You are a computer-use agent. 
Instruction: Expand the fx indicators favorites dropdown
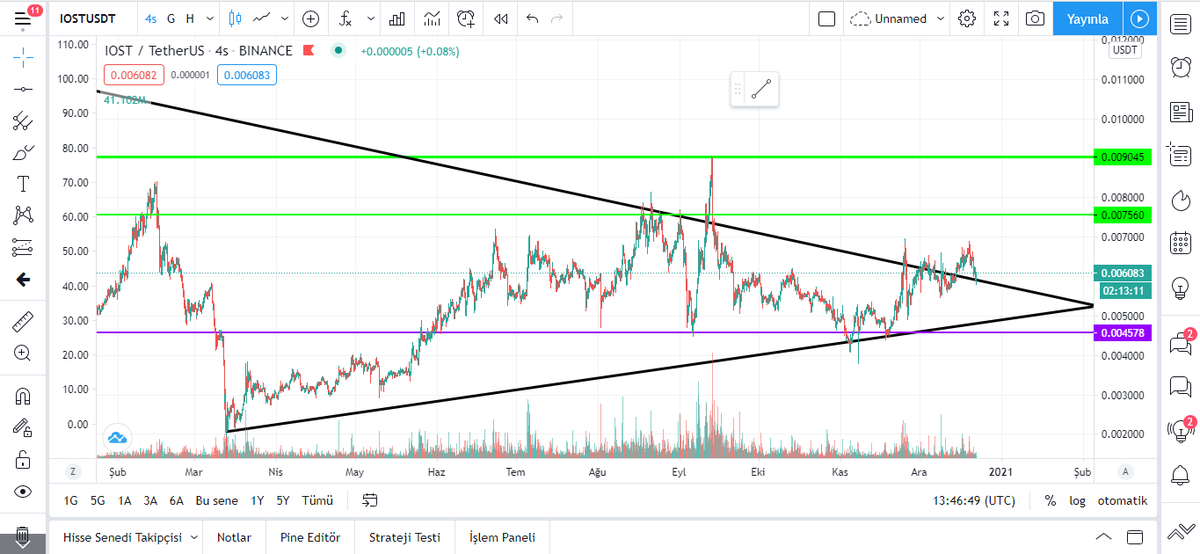click(371, 18)
